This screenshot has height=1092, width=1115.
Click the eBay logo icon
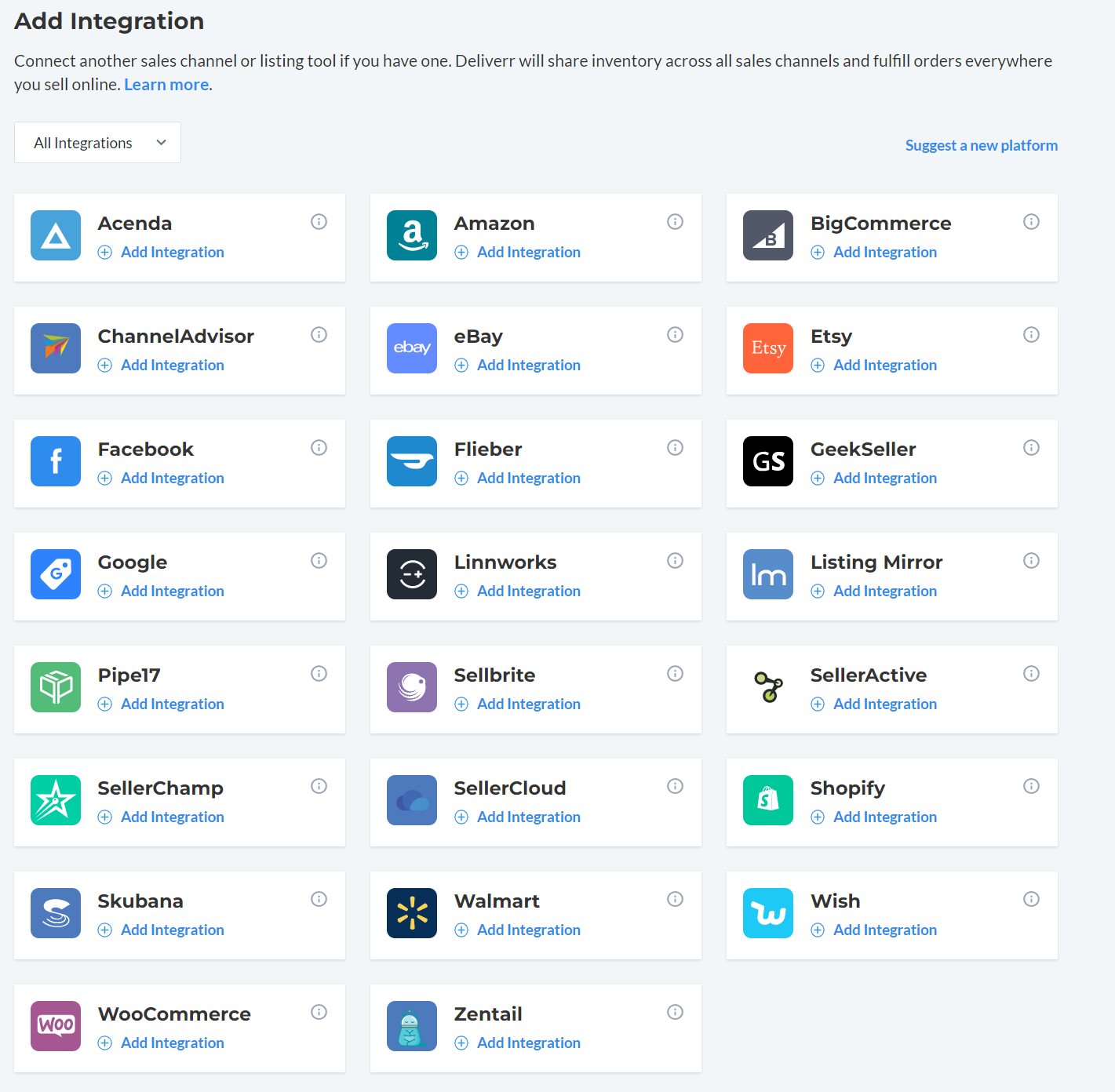[412, 348]
